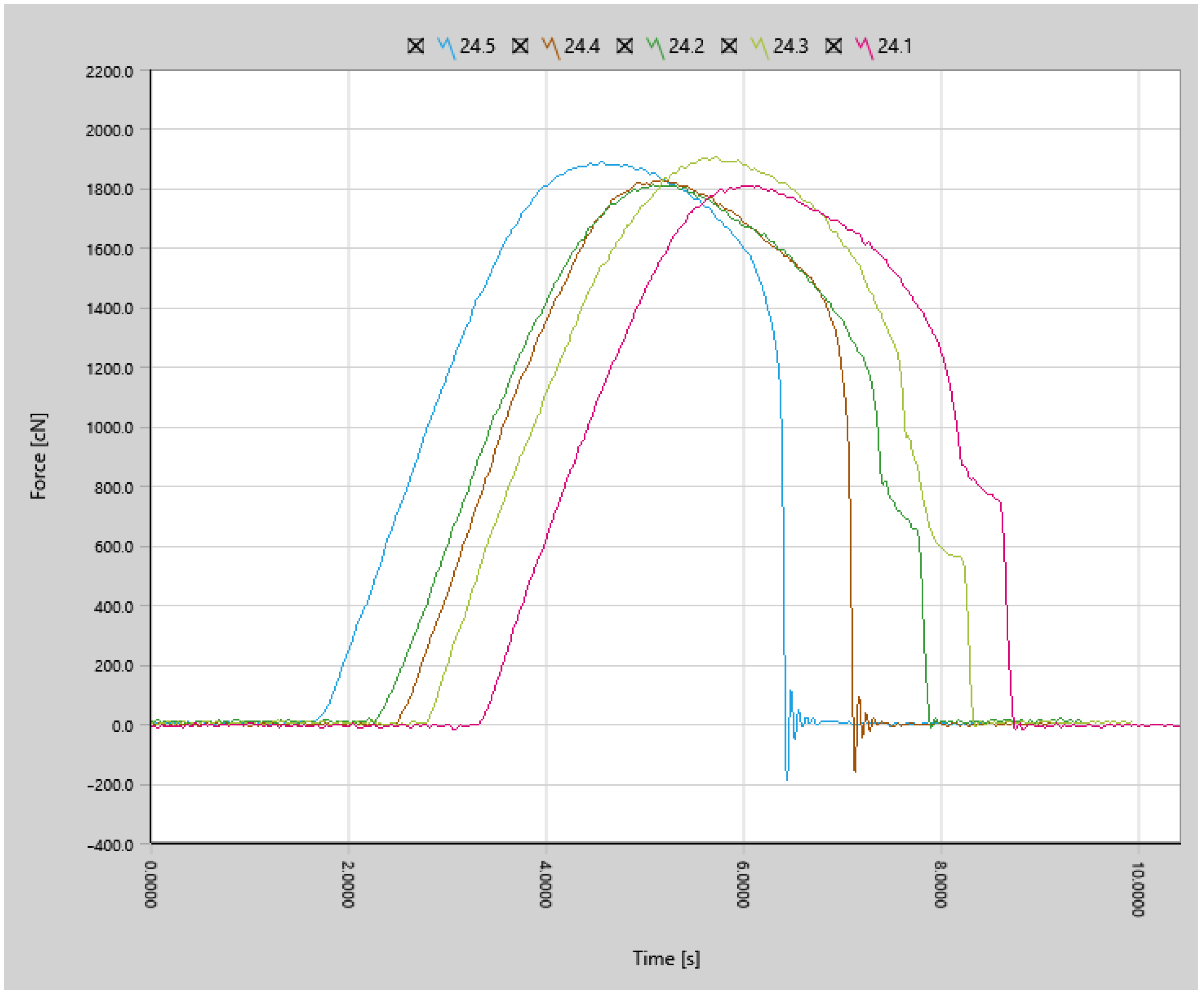Click the 1800.0 y-axis label

(109, 190)
